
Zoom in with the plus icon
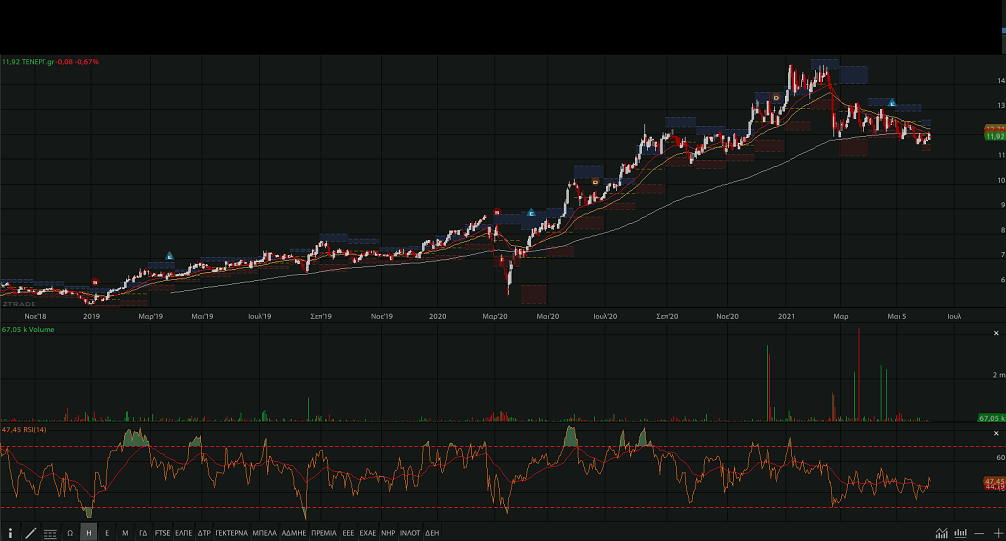tap(996, 533)
